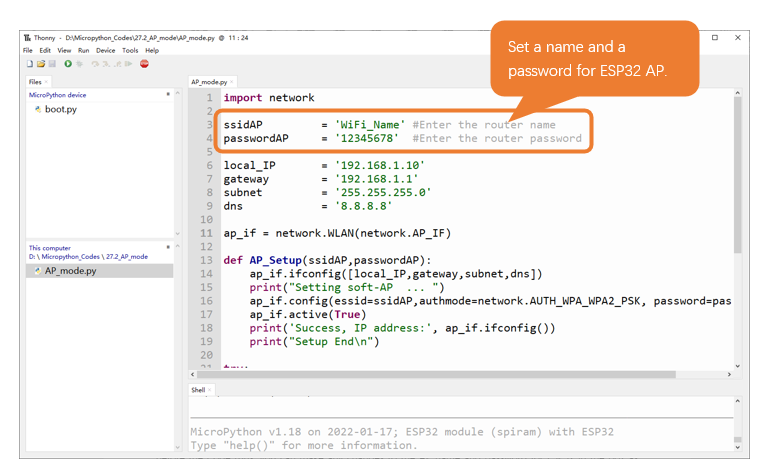Close the Shell panel tab
Viewport: 770px width, 465px height.
[209, 390]
